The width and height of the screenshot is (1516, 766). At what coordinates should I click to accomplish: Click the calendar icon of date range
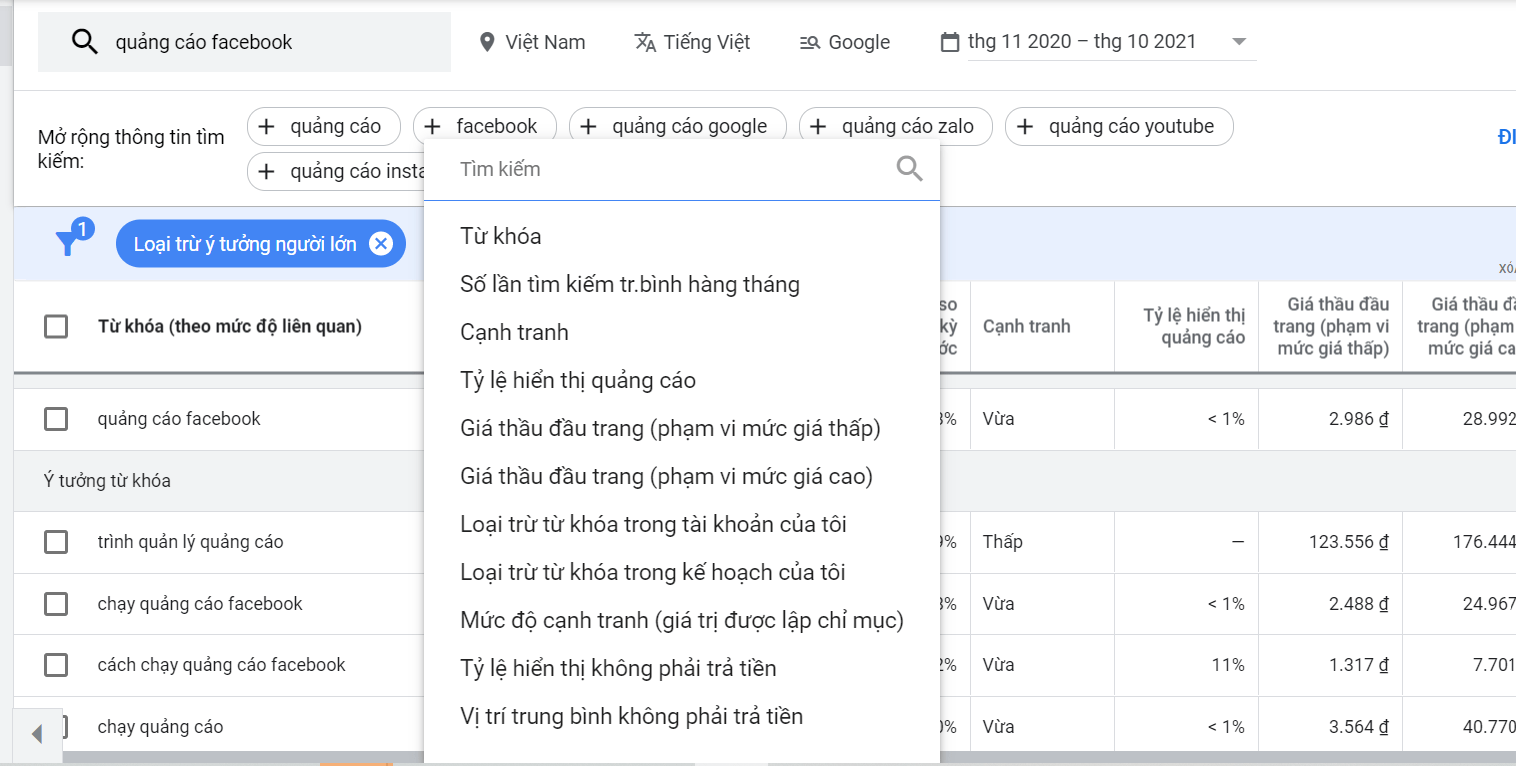pos(950,42)
